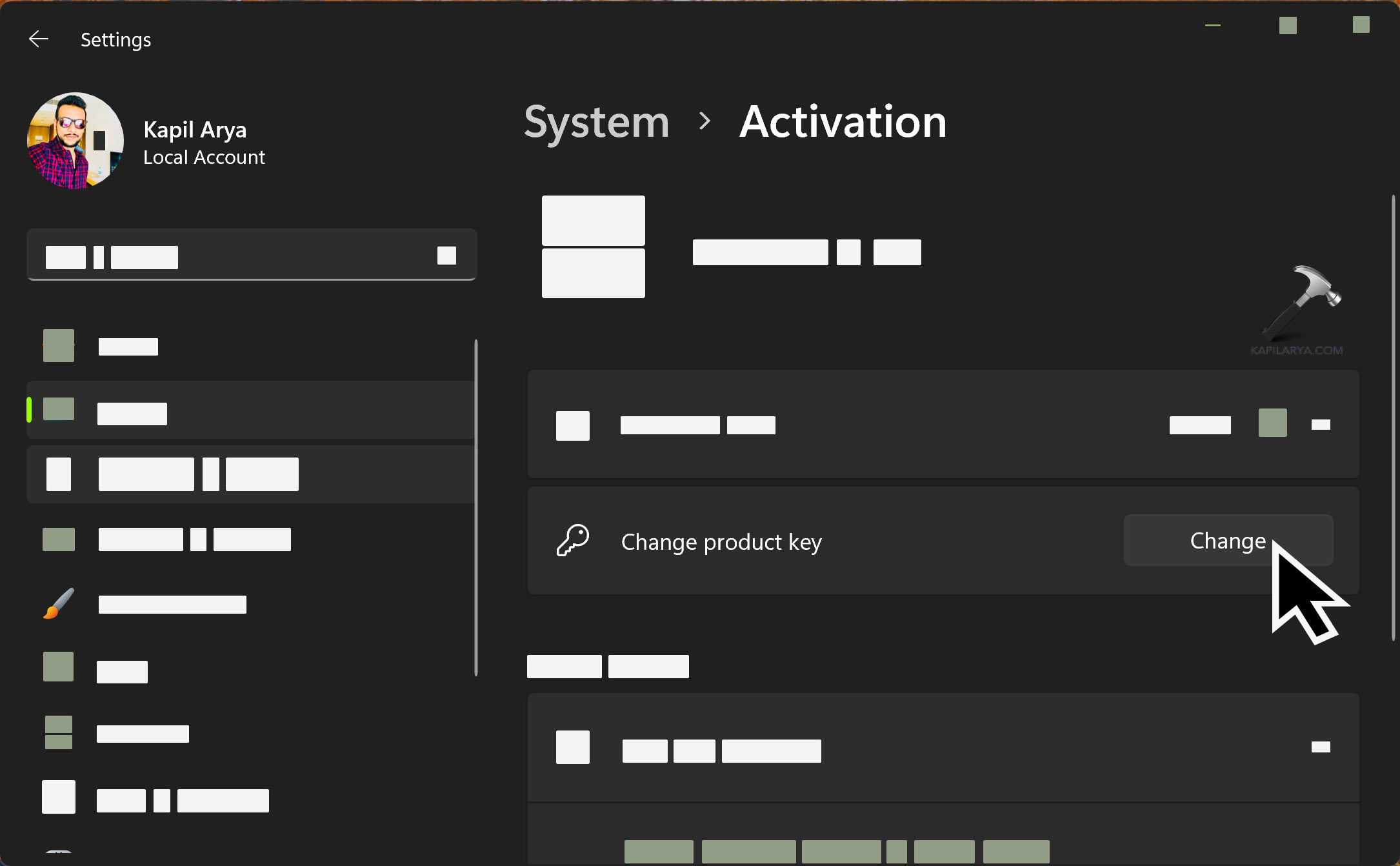Click inside the sidebar search field
This screenshot has width=1400, height=866.
pos(252,256)
